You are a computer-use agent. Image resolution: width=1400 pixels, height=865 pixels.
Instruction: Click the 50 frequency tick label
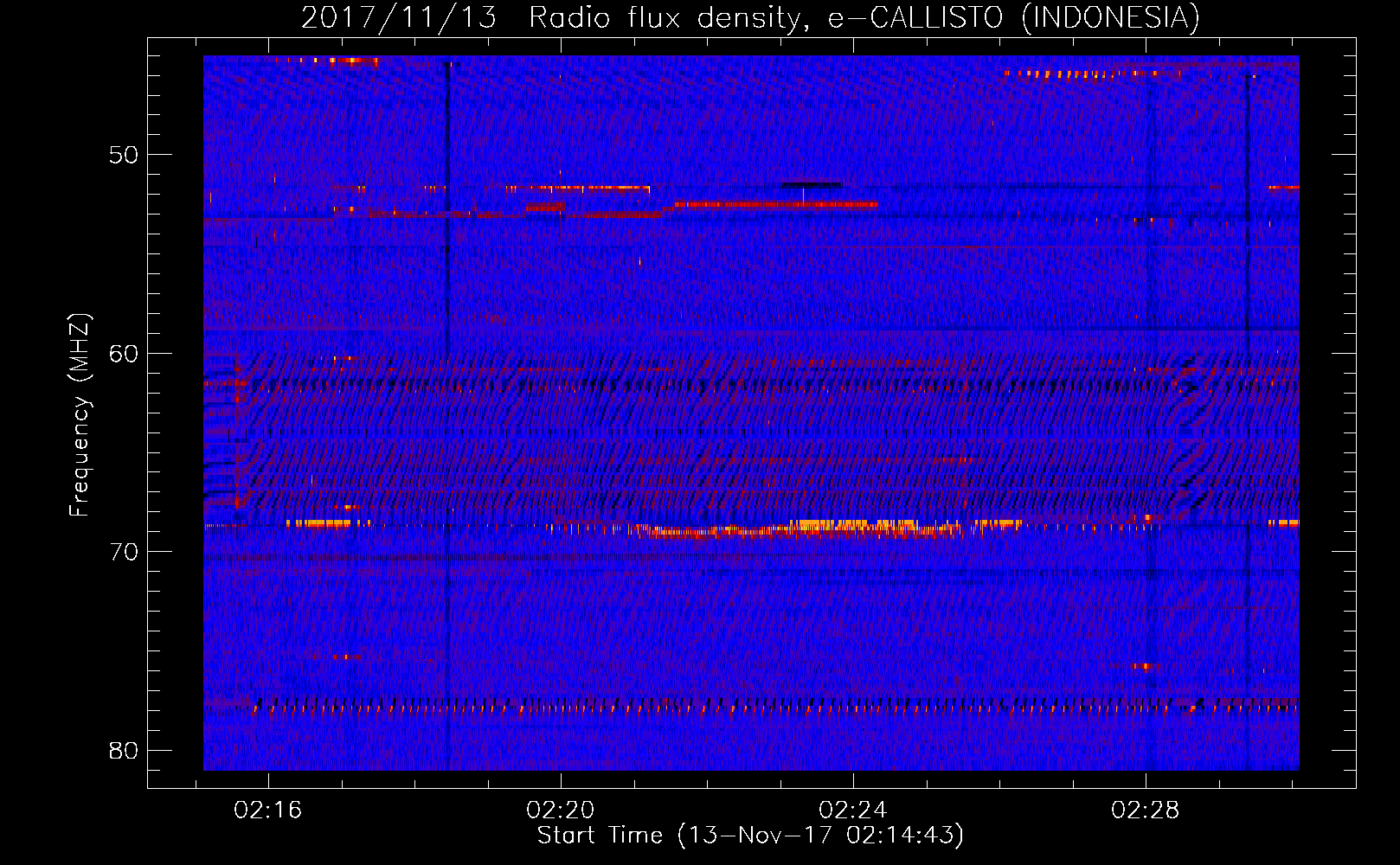124,155
